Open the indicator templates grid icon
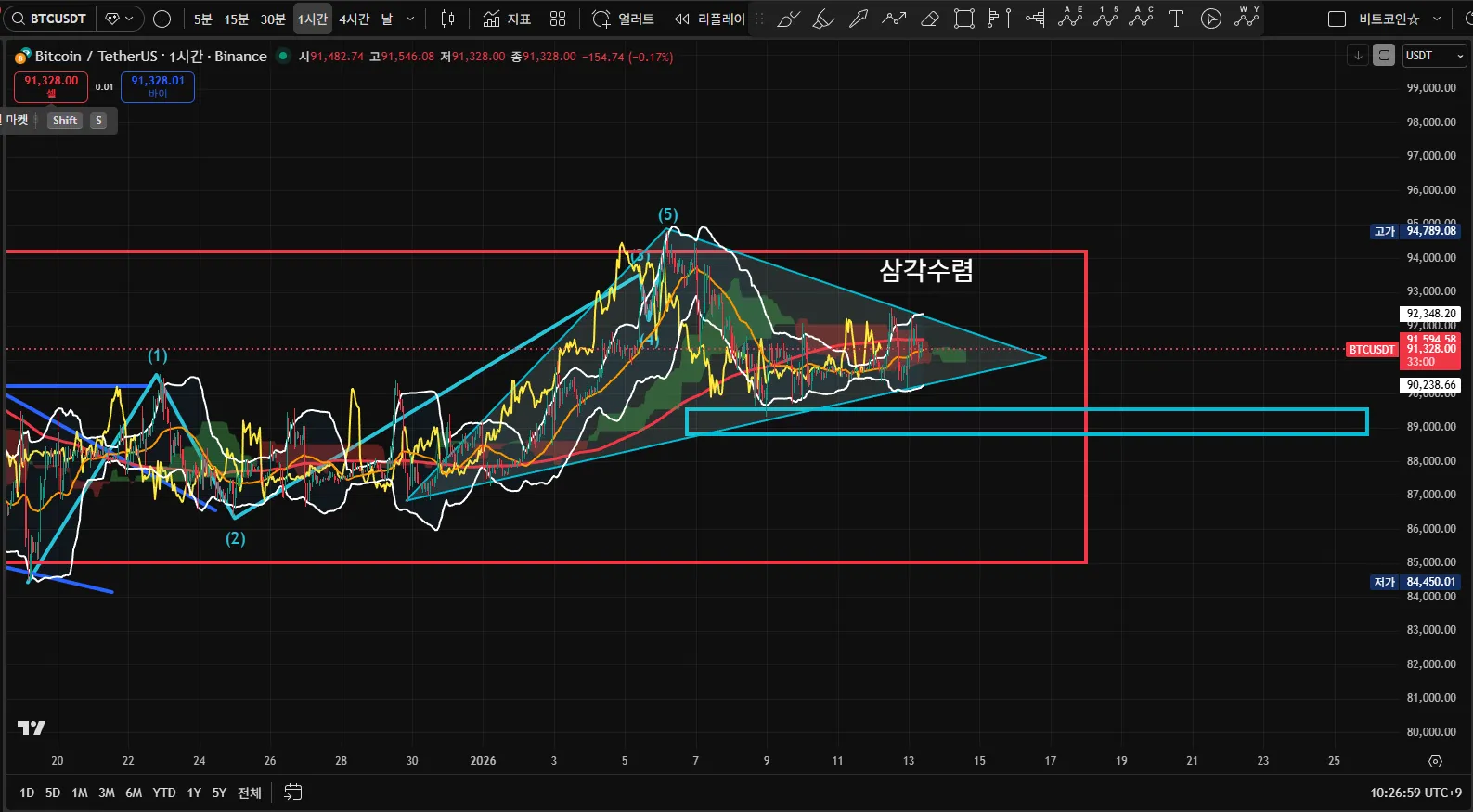The image size is (1473, 812). coord(558,19)
